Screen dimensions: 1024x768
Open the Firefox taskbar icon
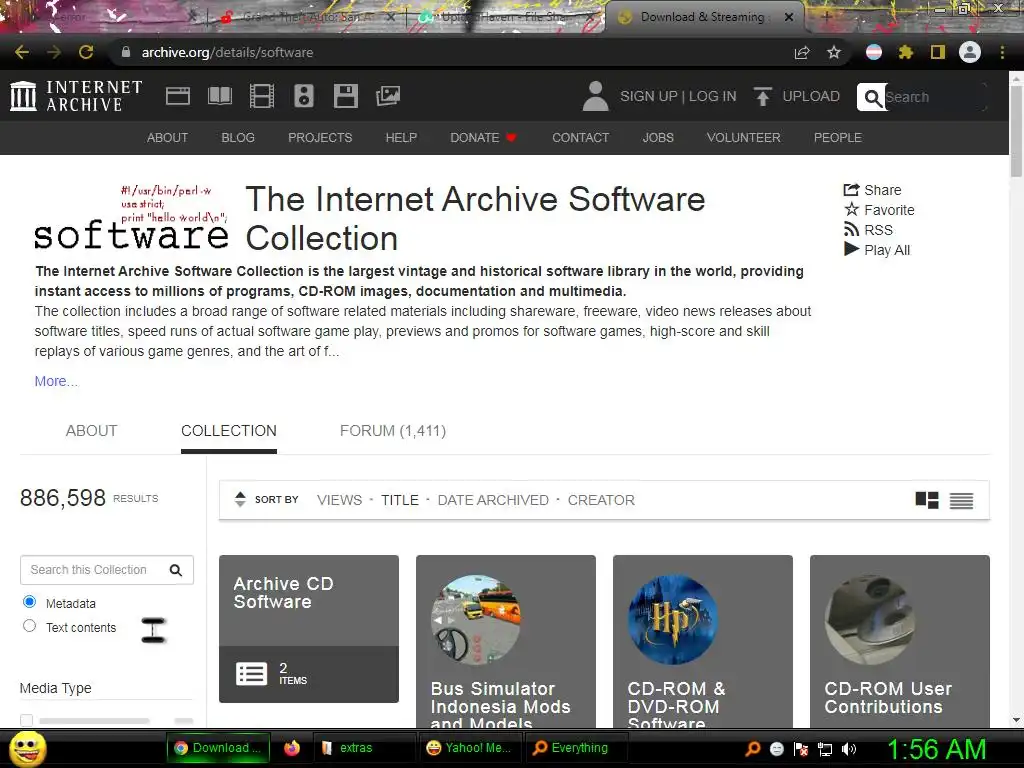coord(292,748)
